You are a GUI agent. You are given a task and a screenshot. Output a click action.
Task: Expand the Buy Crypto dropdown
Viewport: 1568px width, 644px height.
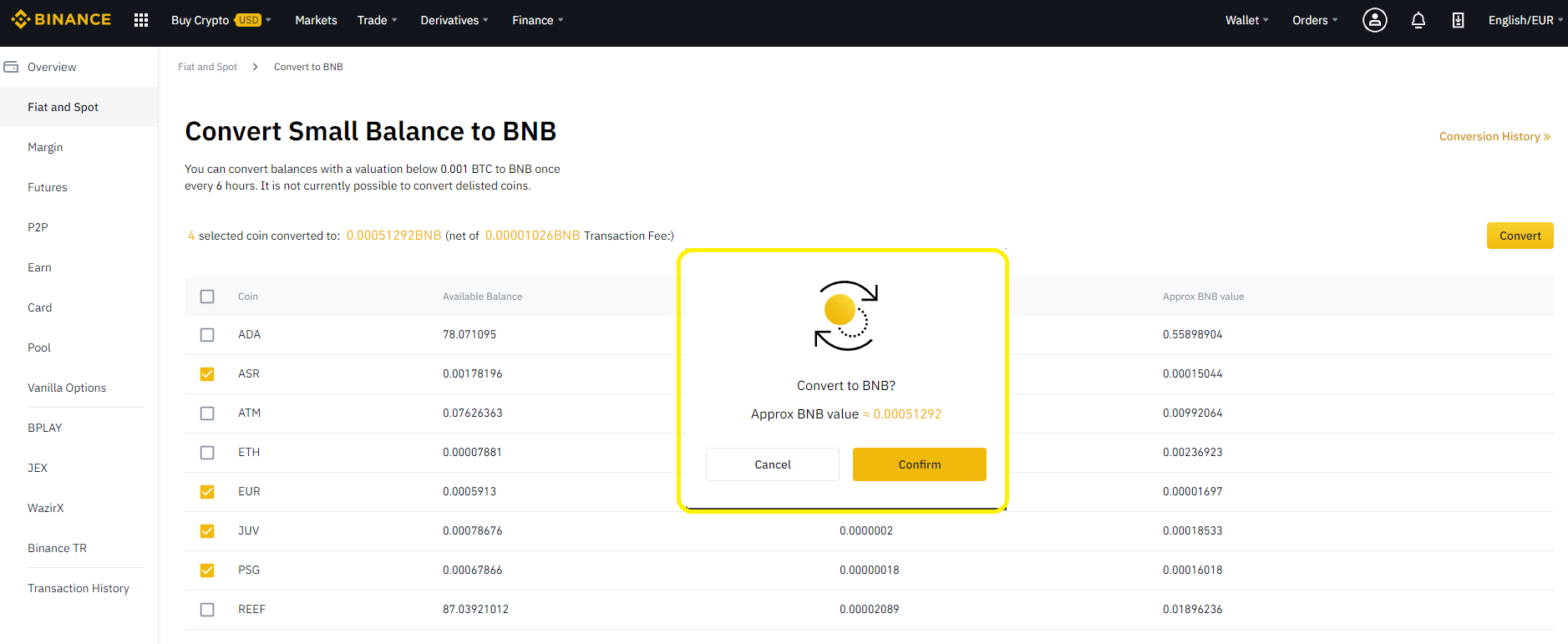[221, 20]
